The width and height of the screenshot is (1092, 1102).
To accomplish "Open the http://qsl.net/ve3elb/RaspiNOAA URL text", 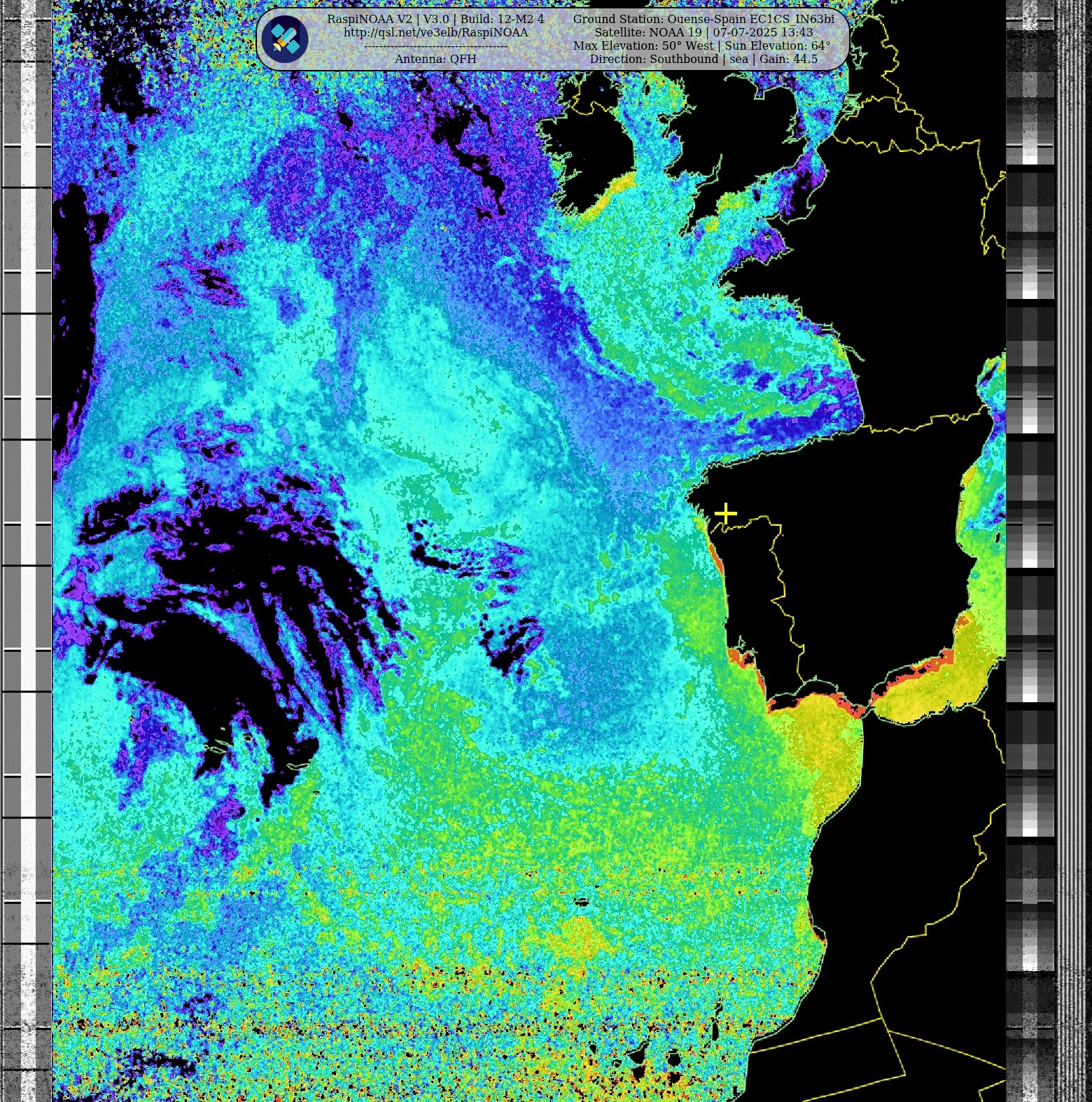I will tap(435, 32).
